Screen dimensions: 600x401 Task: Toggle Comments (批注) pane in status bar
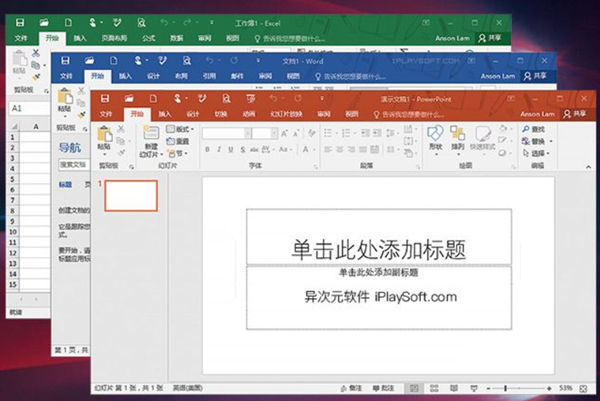[x=385, y=388]
